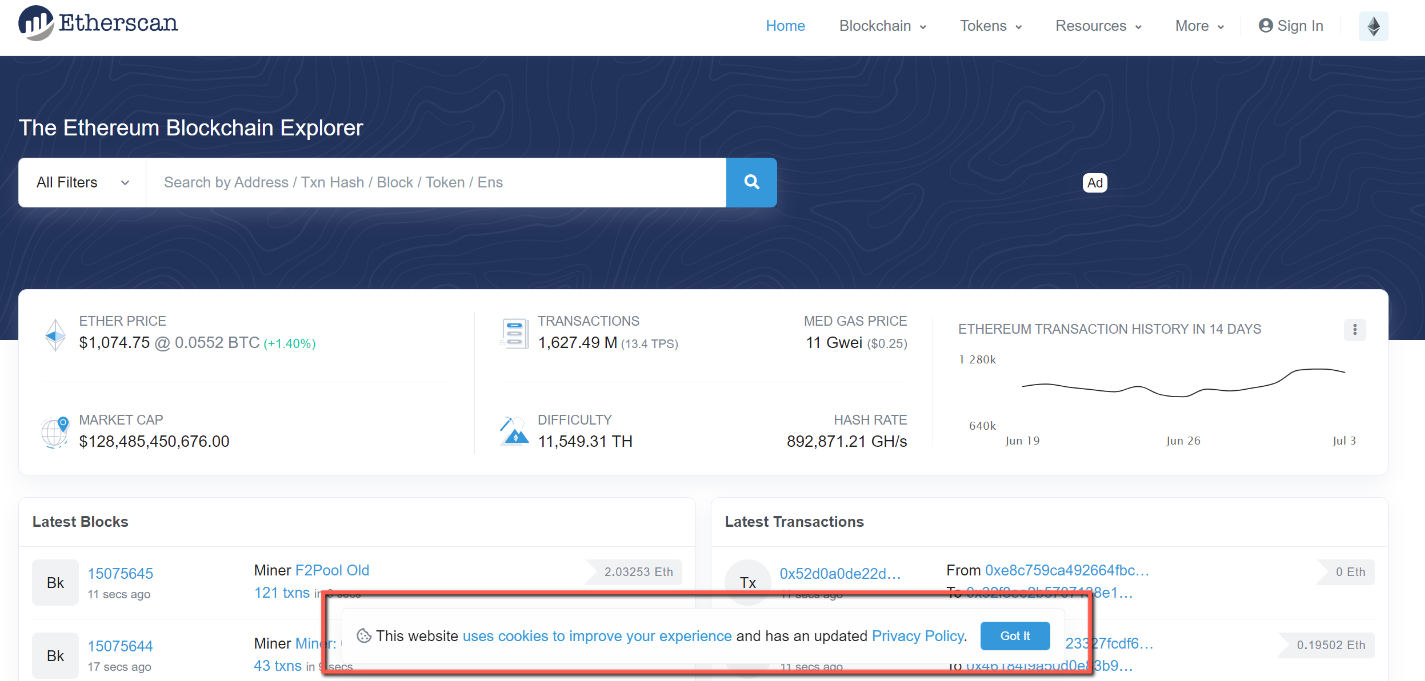Open block 15075645 link
The height and width of the screenshot is (681, 1425).
(x=120, y=574)
